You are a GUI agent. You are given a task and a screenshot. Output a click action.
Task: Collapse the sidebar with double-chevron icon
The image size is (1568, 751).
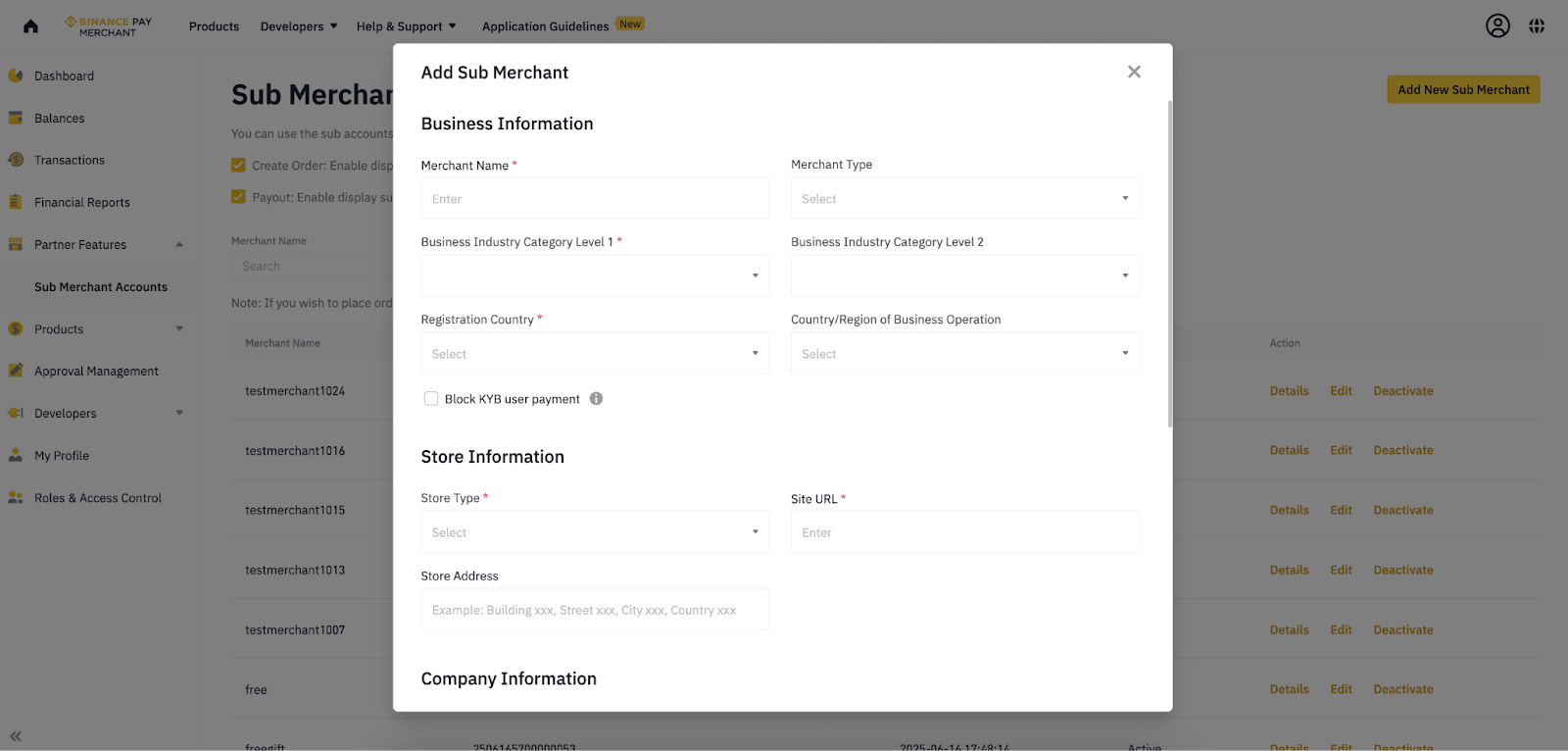[16, 735]
